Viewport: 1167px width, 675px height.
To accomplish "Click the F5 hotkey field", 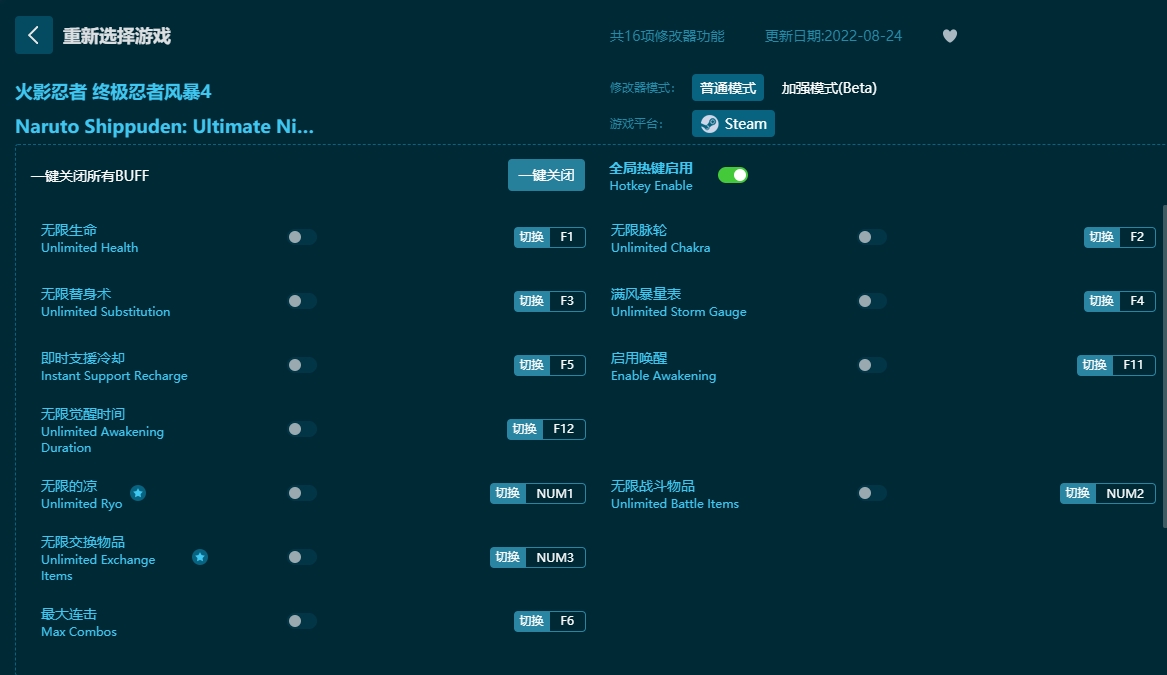I will (x=567, y=365).
